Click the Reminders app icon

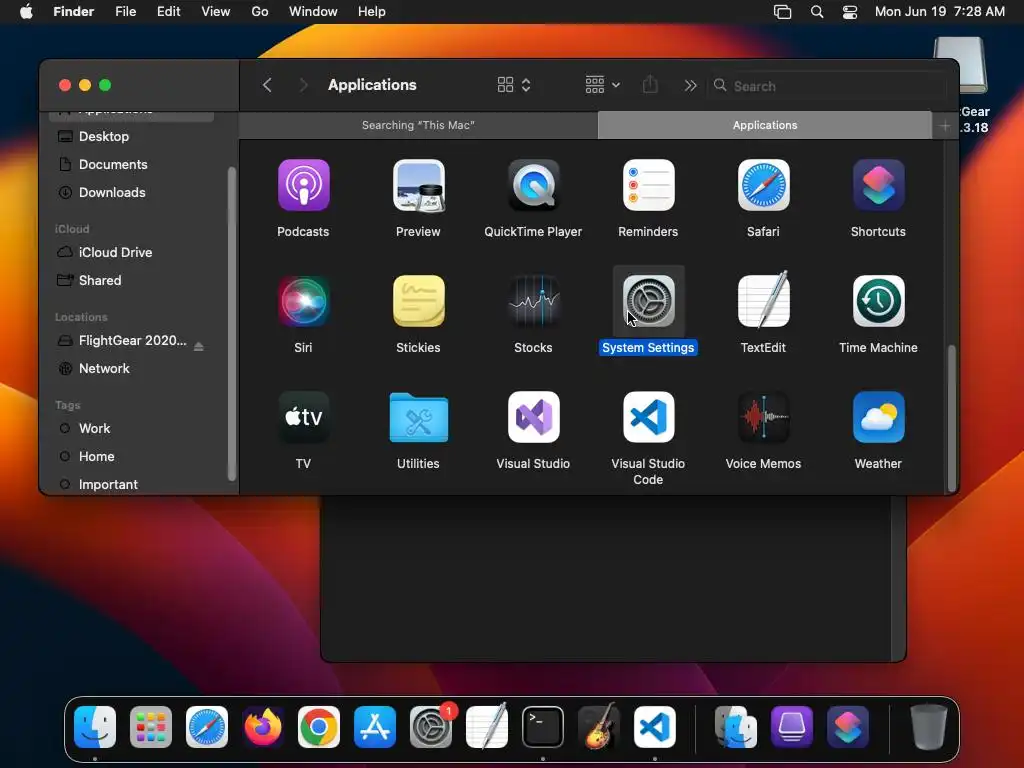click(x=648, y=185)
